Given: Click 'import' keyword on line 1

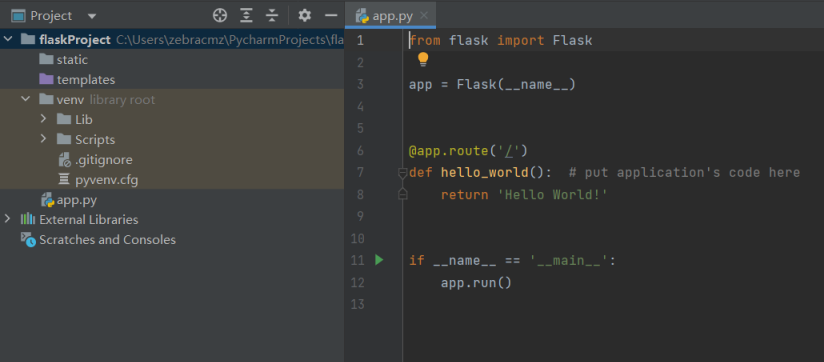Looking at the screenshot, I should [x=520, y=40].
